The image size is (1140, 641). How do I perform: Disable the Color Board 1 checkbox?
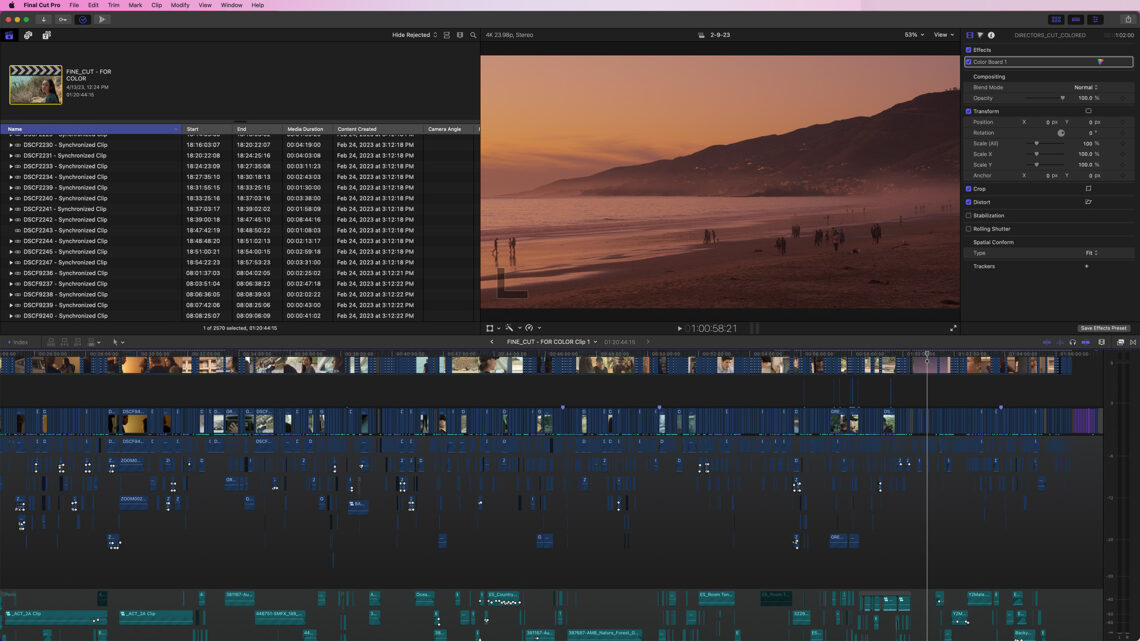click(968, 62)
